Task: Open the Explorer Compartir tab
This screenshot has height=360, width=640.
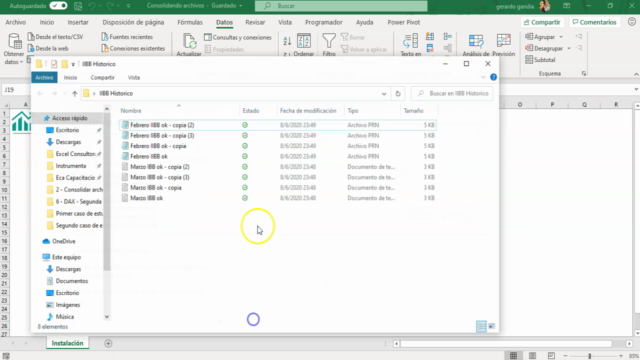Action: pyautogui.click(x=102, y=78)
